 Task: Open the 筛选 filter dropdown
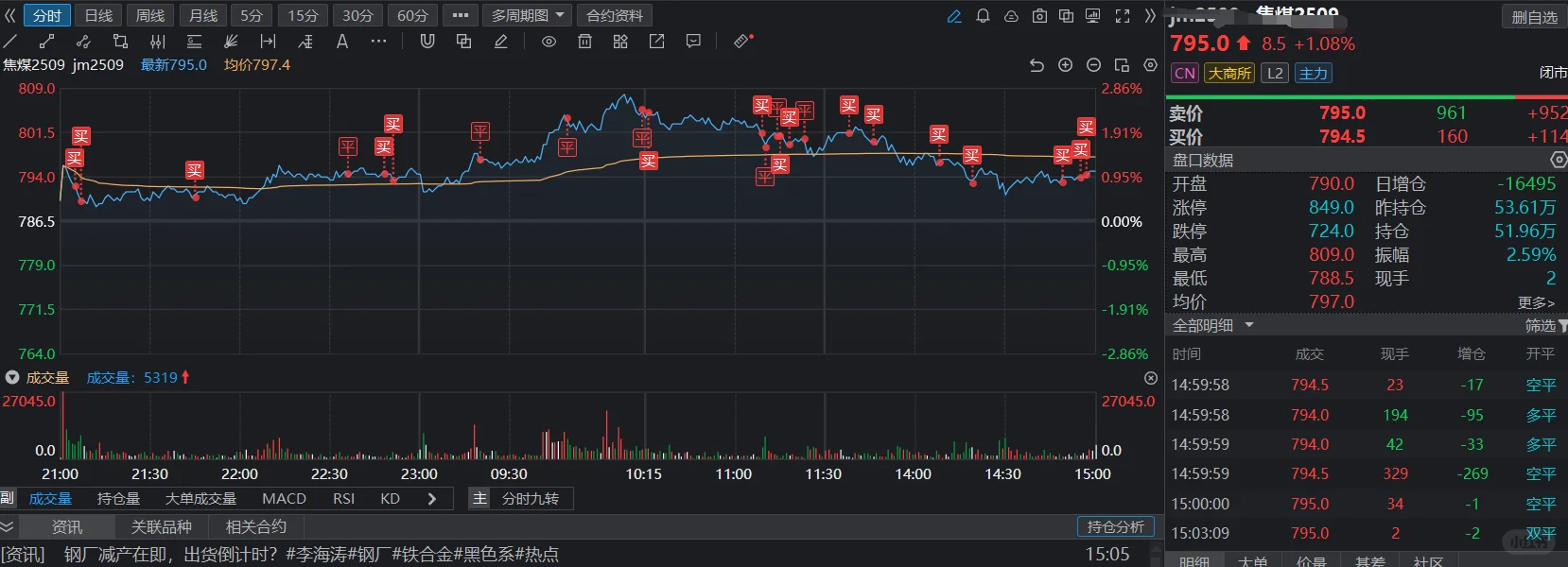point(1545,325)
